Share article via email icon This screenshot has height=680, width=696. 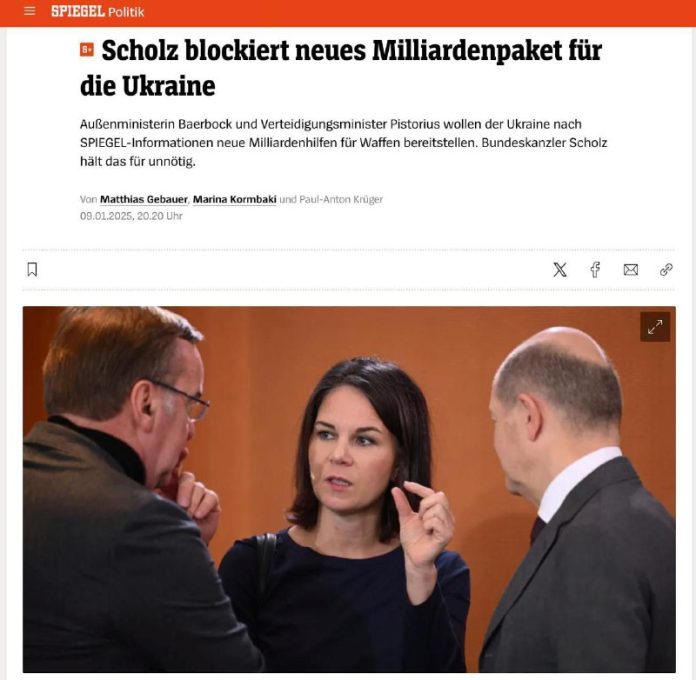click(631, 269)
